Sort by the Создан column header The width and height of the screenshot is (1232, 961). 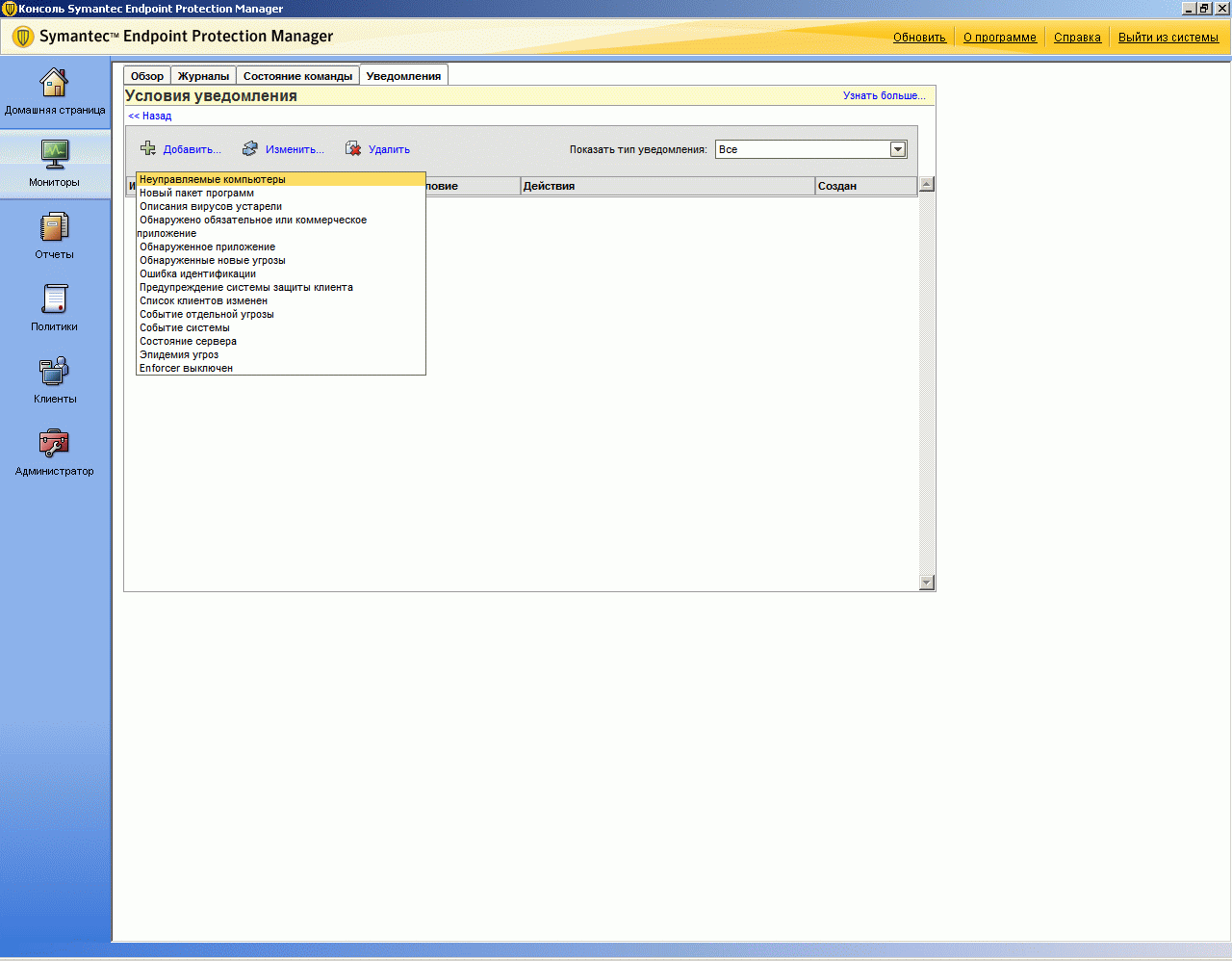pyautogui.click(x=865, y=186)
